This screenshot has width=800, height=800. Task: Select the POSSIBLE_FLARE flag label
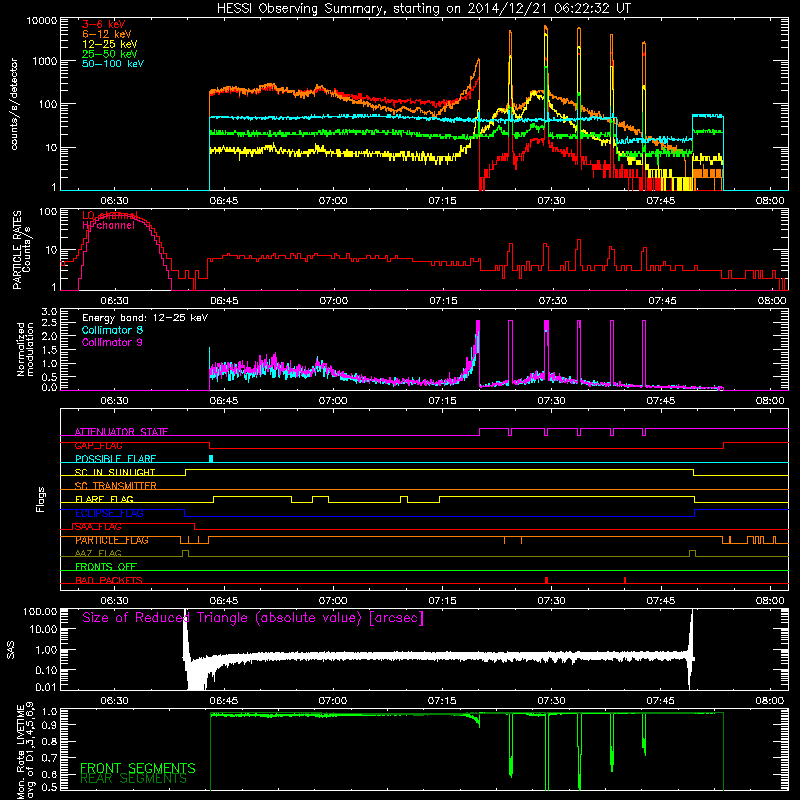[x=115, y=459]
